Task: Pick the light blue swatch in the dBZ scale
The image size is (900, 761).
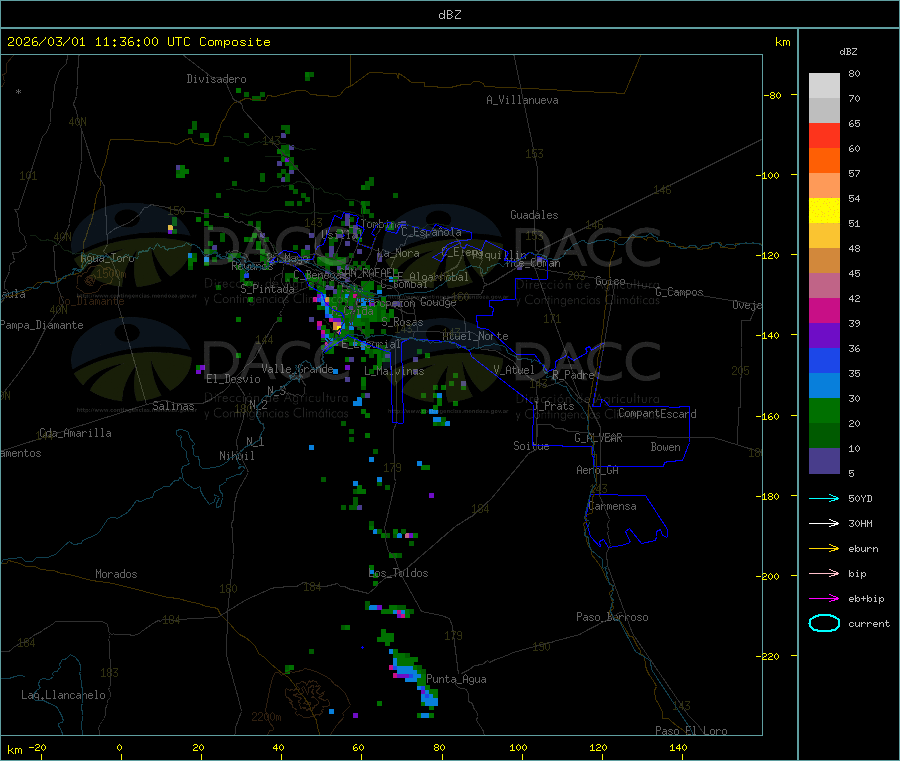Action: tap(824, 385)
